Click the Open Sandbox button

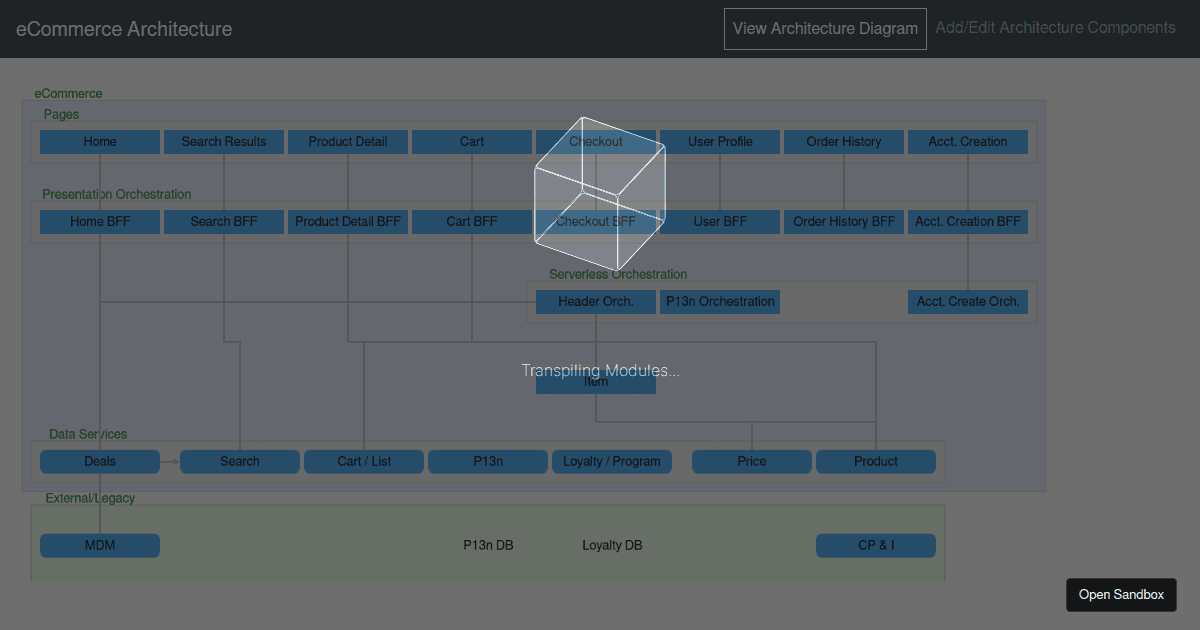(1121, 594)
